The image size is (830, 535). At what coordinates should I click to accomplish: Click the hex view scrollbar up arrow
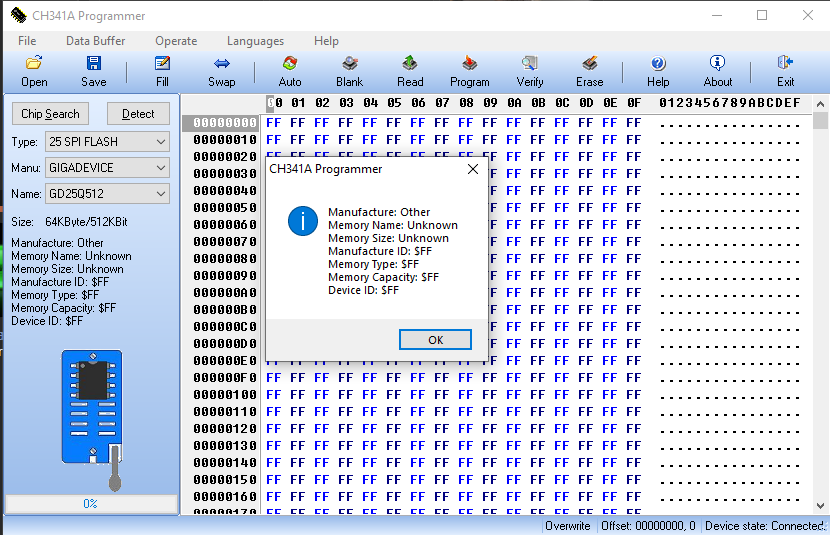point(820,104)
